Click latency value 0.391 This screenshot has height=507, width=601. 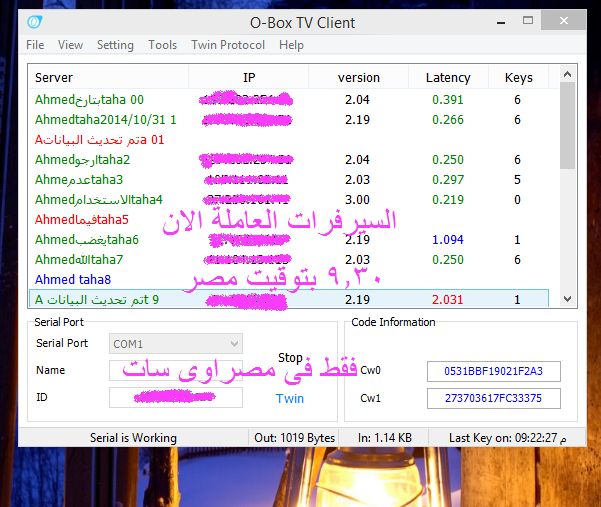click(x=448, y=100)
